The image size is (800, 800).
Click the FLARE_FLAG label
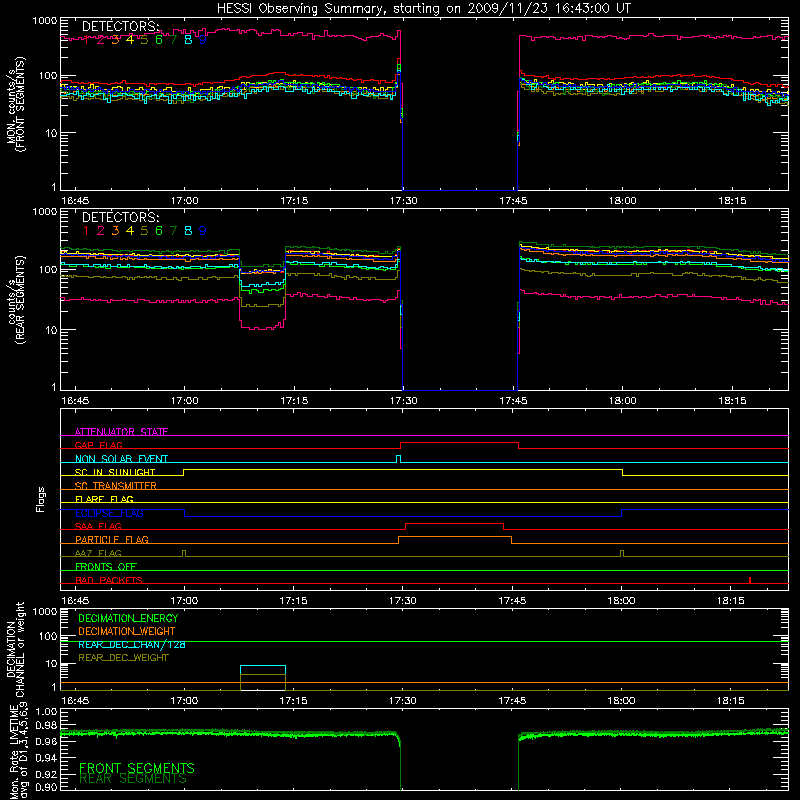[104, 499]
